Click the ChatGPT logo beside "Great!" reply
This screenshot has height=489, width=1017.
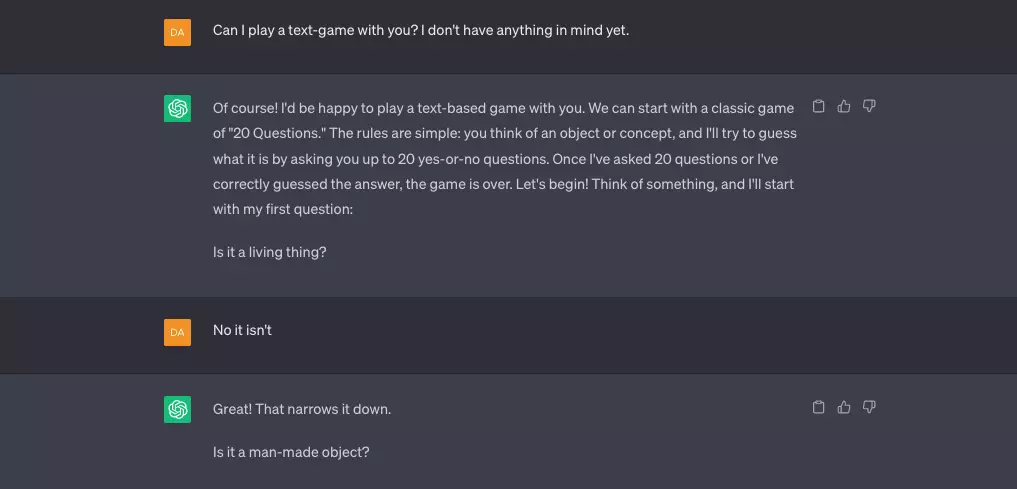tap(177, 409)
